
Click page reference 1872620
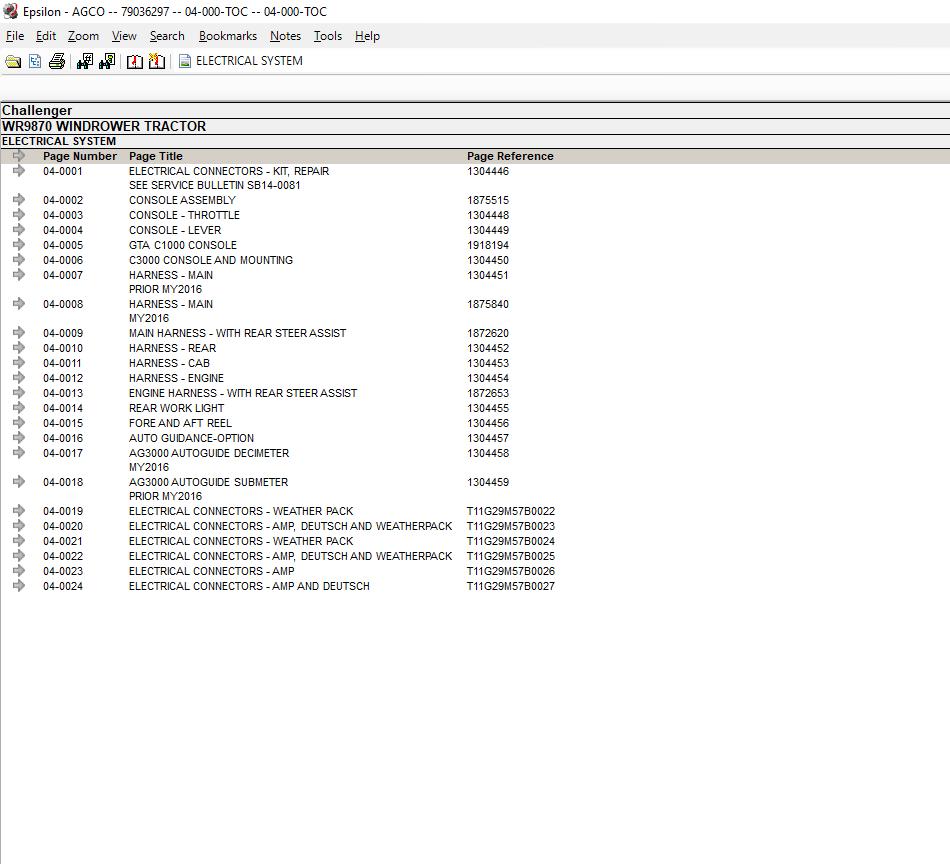488,333
